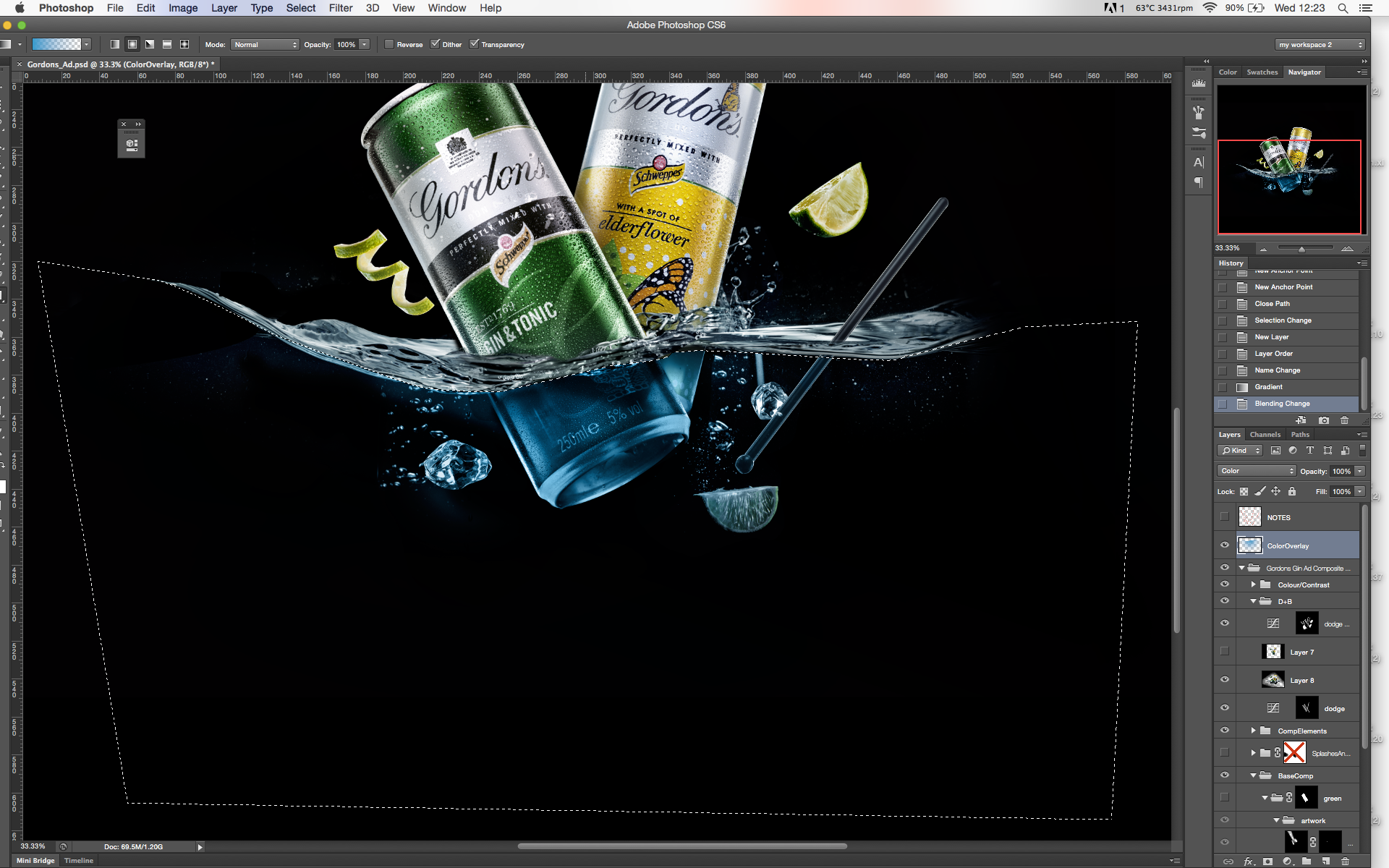This screenshot has height=868, width=1389.
Task: Expand the Colour/Contrast group
Action: click(x=1254, y=584)
